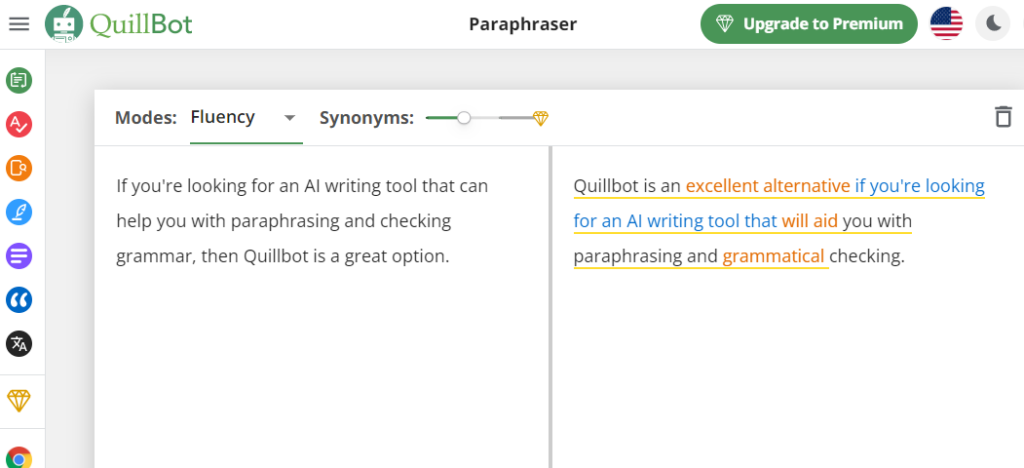Screen dimensions: 1024x468
Task: Click Upgrade to Premium button
Action: 809,24
